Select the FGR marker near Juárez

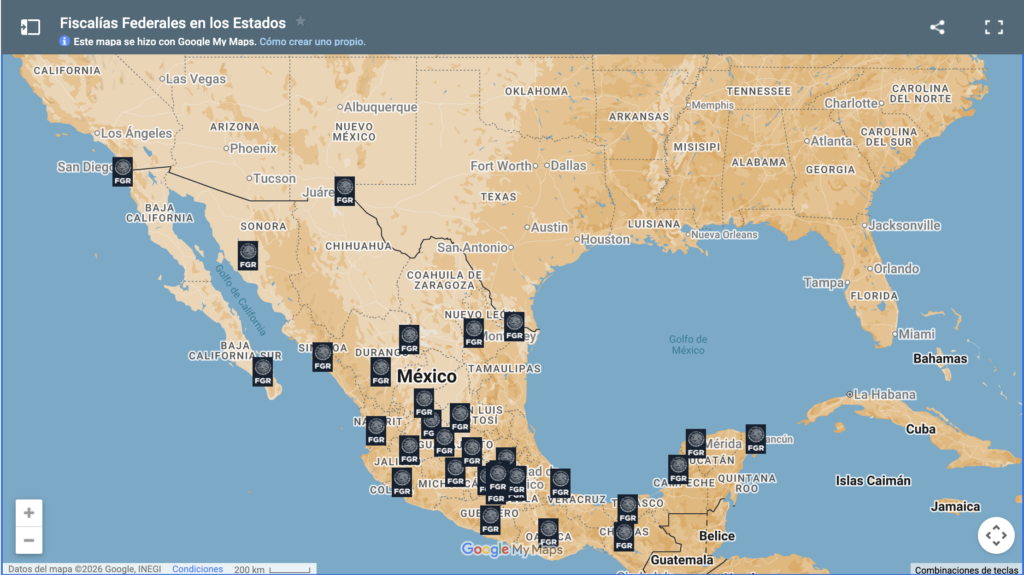tap(345, 190)
